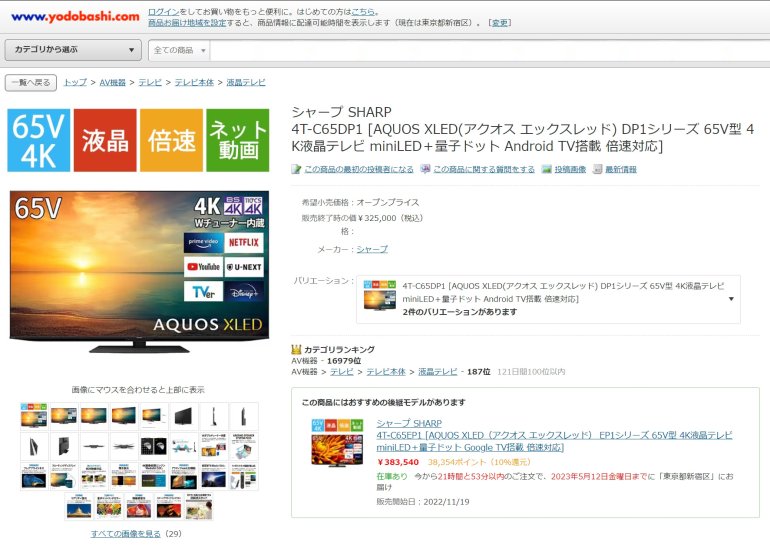Select the second gallery thumbnail, front TV view
Viewport: 770px width, 545px height.
pos(64,416)
